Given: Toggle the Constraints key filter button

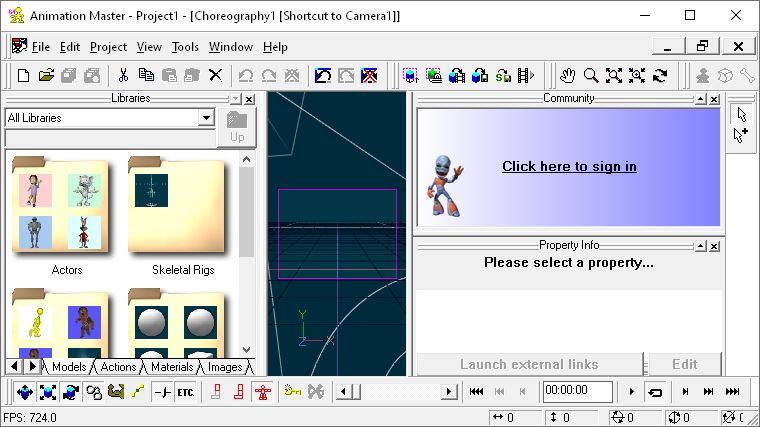Looking at the screenshot, I should click(94, 392).
